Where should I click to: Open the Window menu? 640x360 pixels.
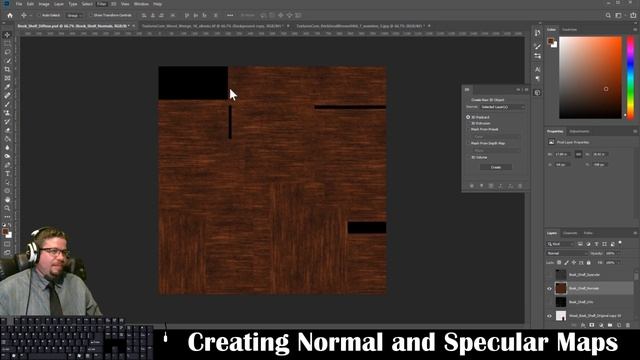click(141, 4)
